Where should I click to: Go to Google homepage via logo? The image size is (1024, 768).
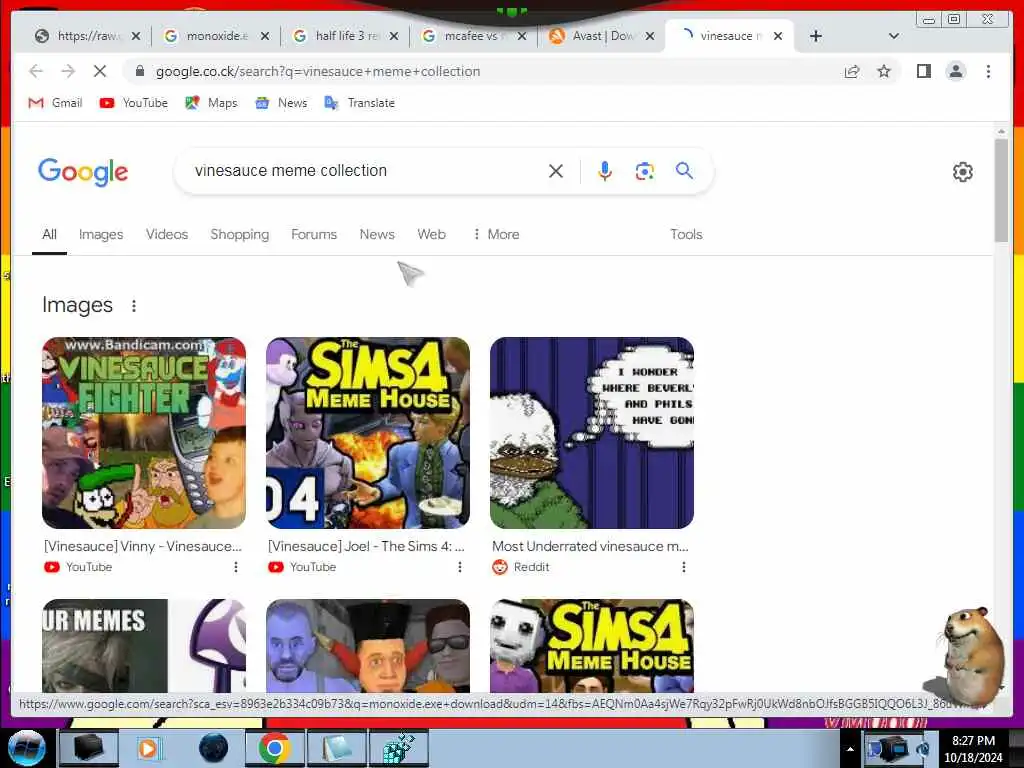coord(83,172)
